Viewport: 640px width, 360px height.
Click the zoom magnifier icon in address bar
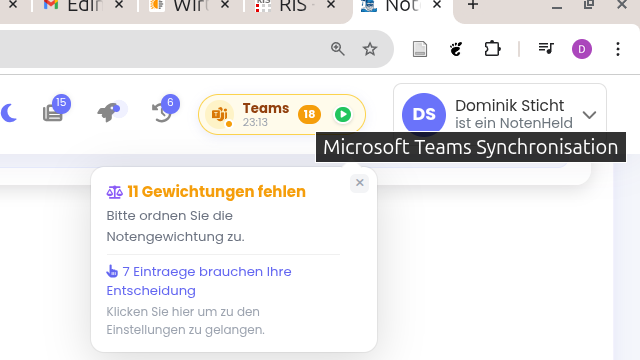[338, 49]
